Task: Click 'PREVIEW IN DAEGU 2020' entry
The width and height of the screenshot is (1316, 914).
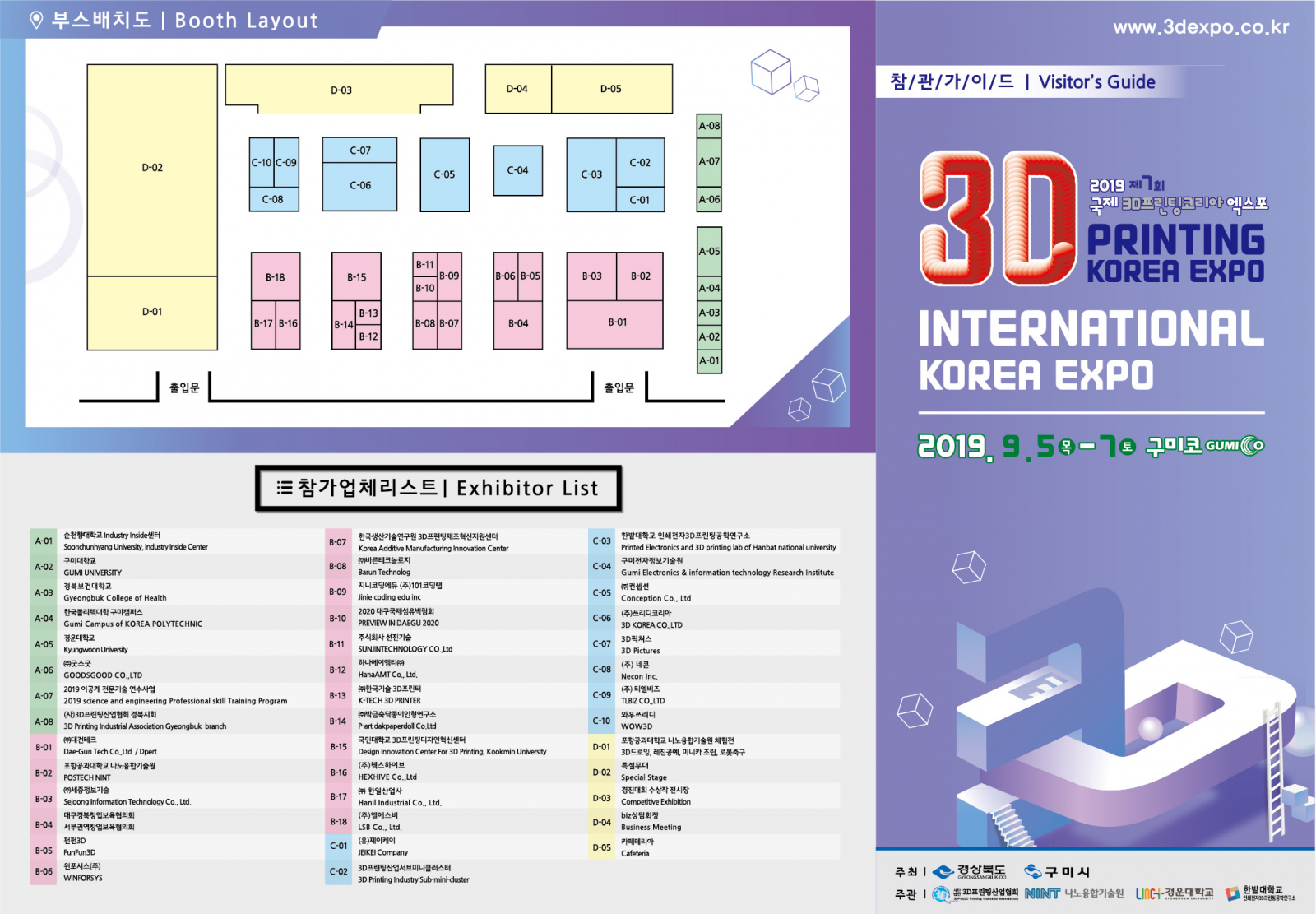Action: point(398,624)
